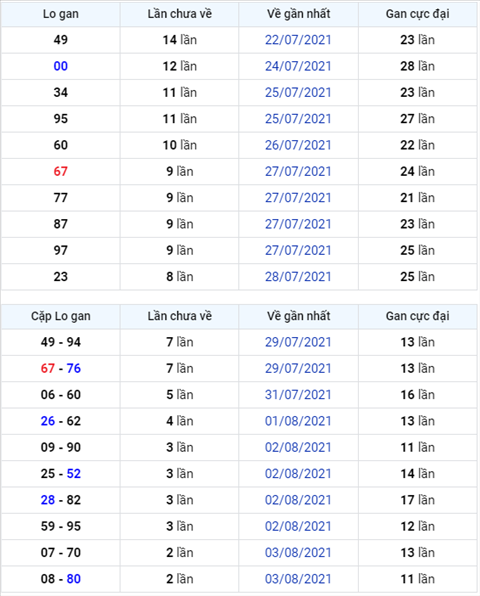Select the blue number 76 in pair
Viewport: 480px width, 596px height.
[x=74, y=368]
